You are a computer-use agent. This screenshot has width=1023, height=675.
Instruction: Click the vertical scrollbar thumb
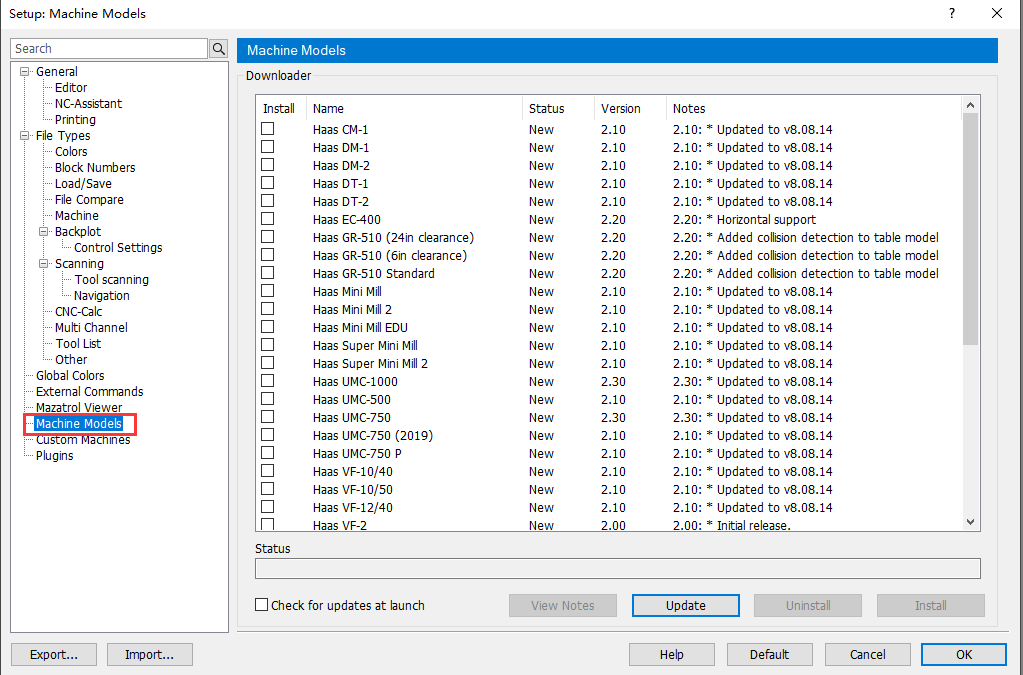coord(970,229)
